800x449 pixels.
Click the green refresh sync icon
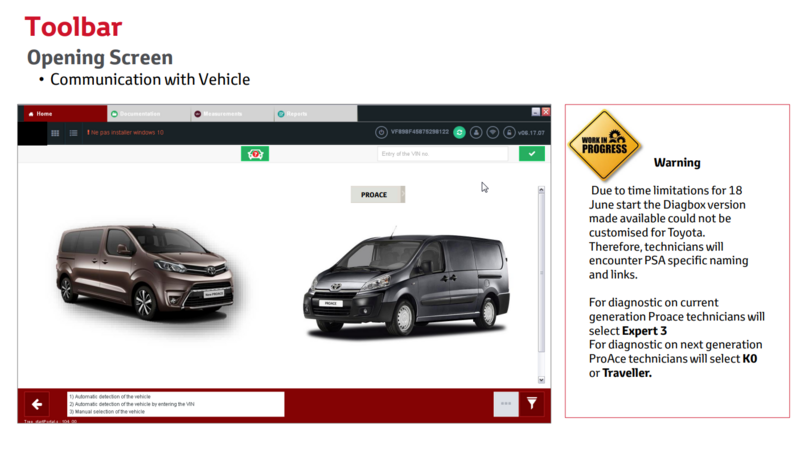459,133
